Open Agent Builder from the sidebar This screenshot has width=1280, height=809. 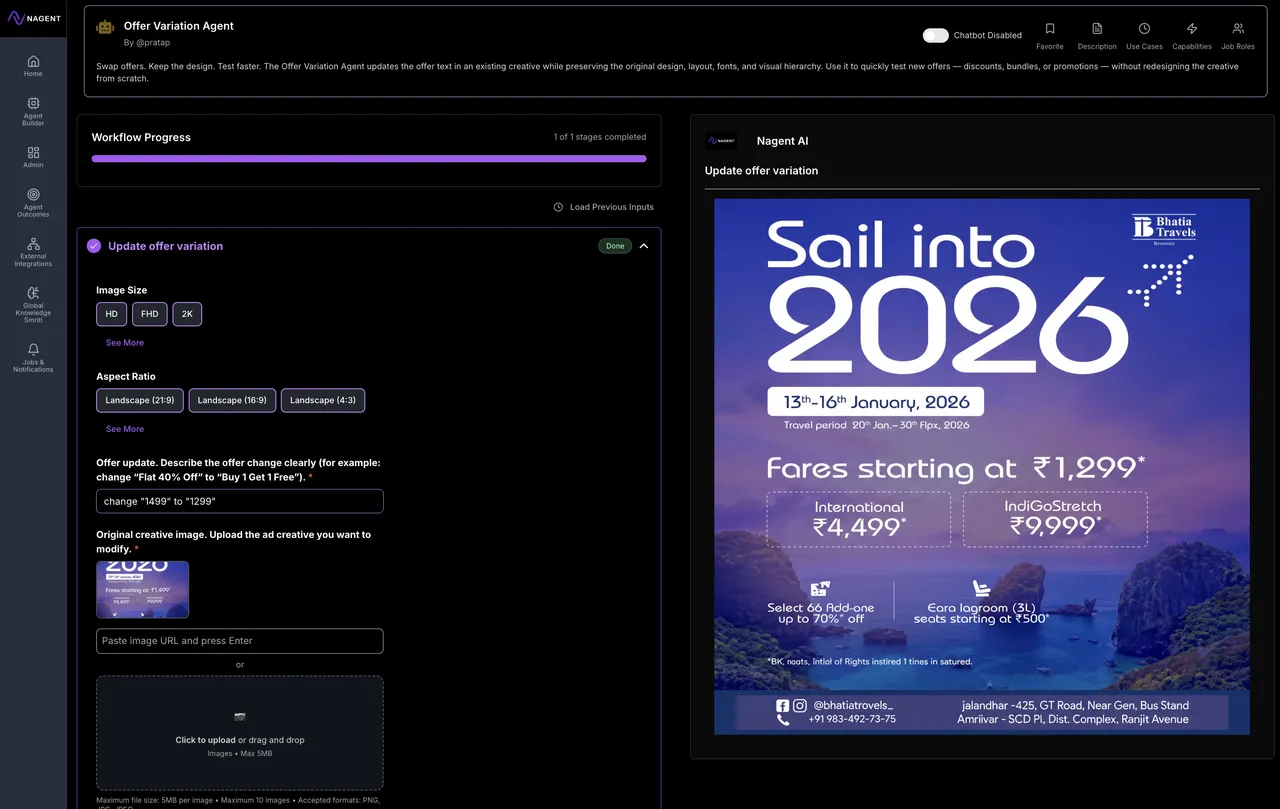point(33,111)
